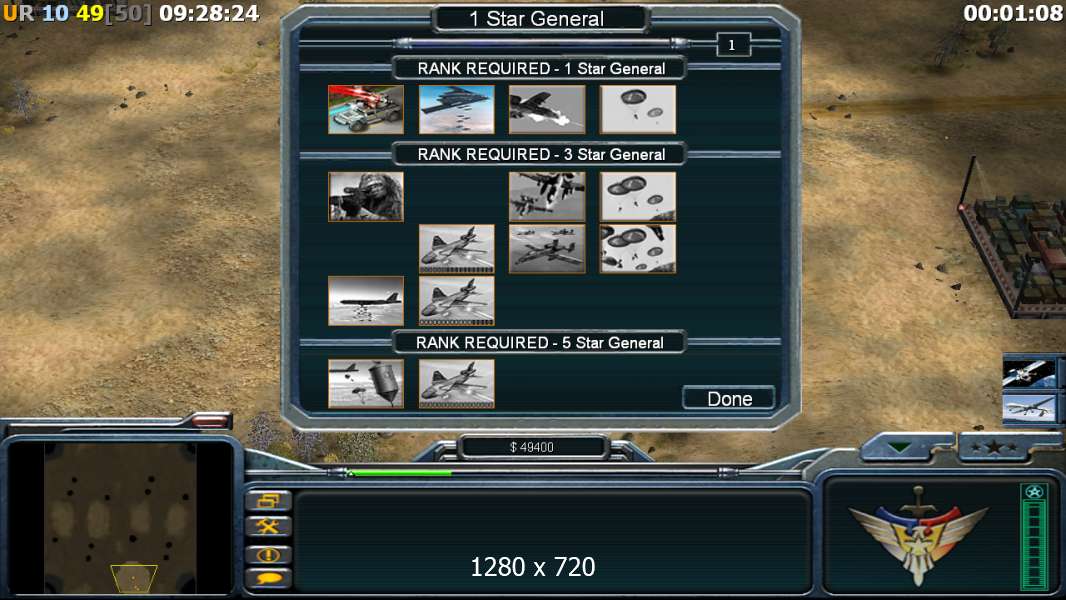The height and width of the screenshot is (600, 1066).
Task: Click the winged sword Generals emblem
Action: pyautogui.click(x=918, y=535)
